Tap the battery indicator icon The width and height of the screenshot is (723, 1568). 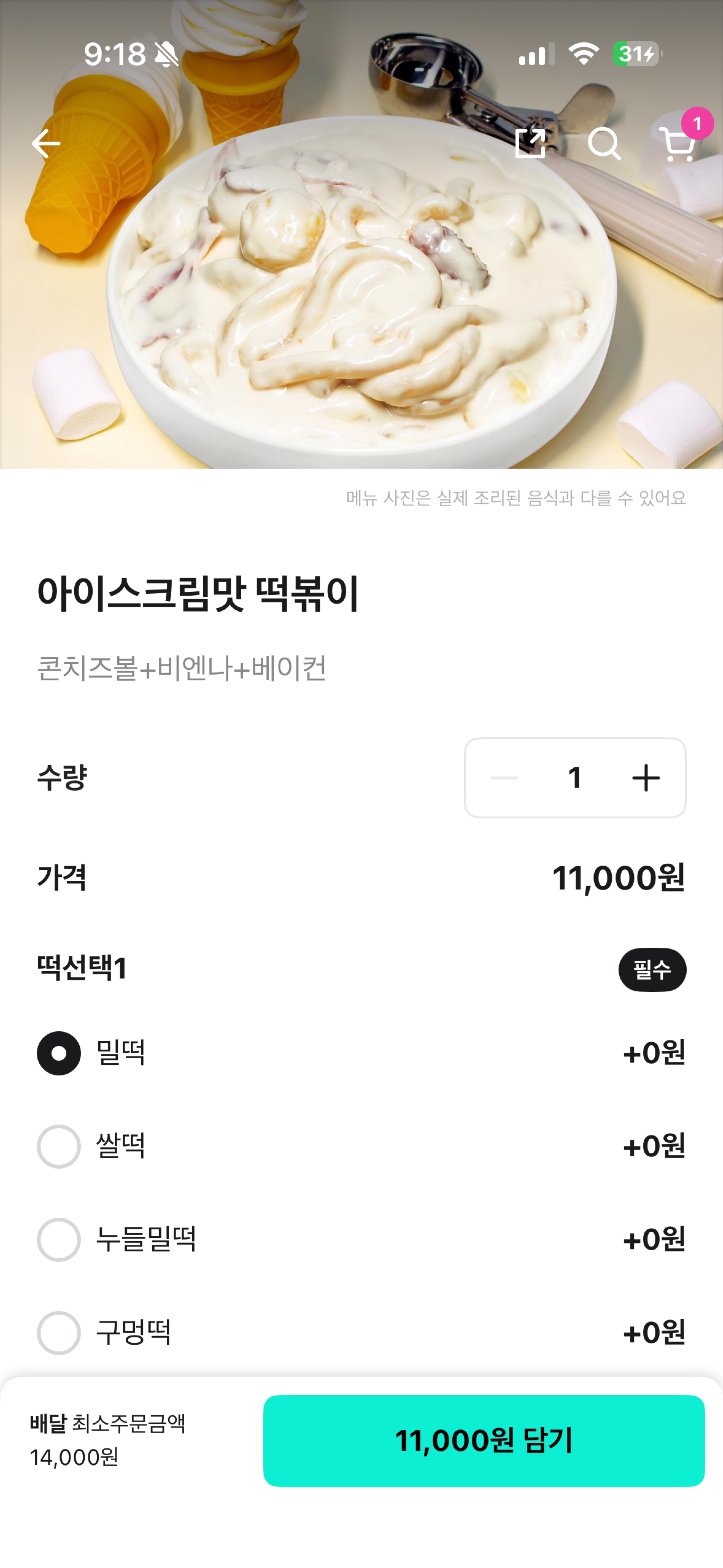[x=637, y=54]
